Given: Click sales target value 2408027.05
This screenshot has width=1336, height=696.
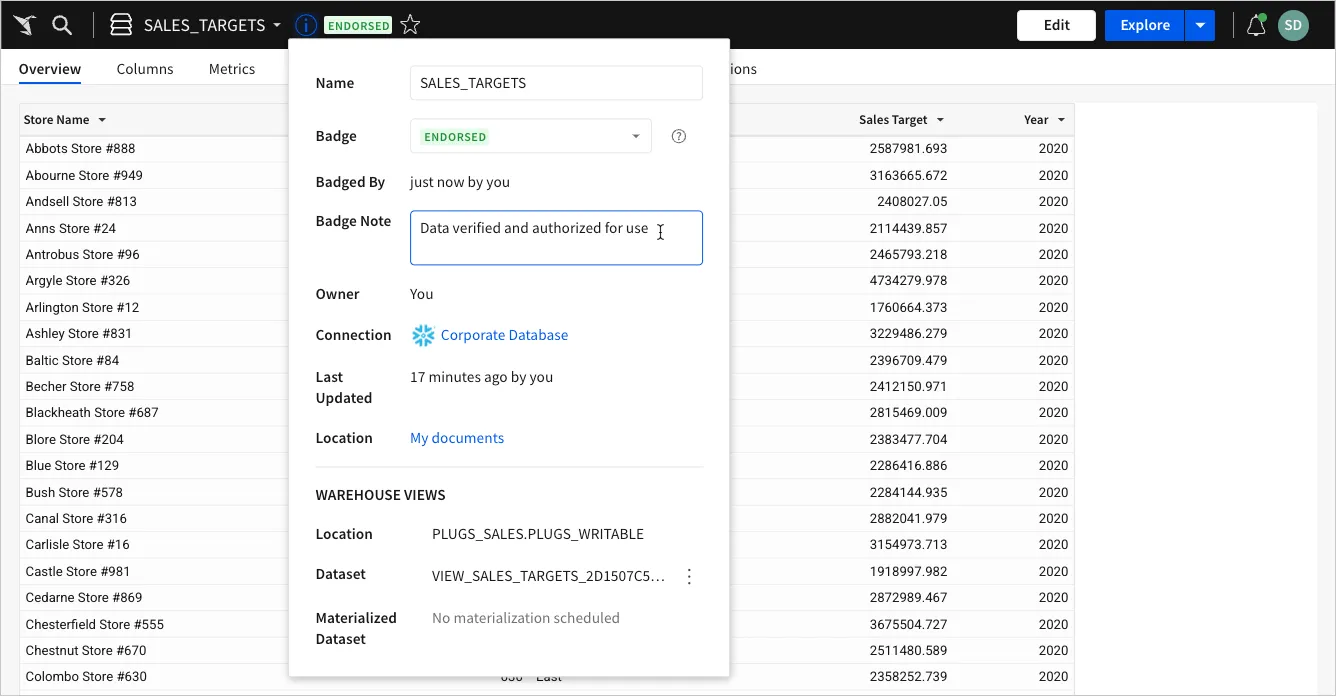Looking at the screenshot, I should coord(912,201).
